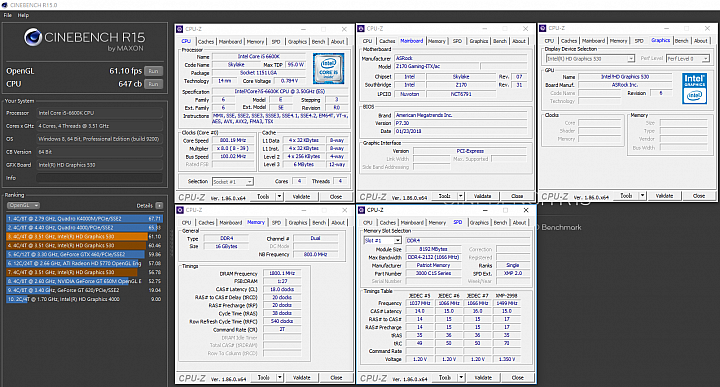720x387 pixels.
Task: Expand Tools arrow in Mainboard window
Action: point(461,196)
